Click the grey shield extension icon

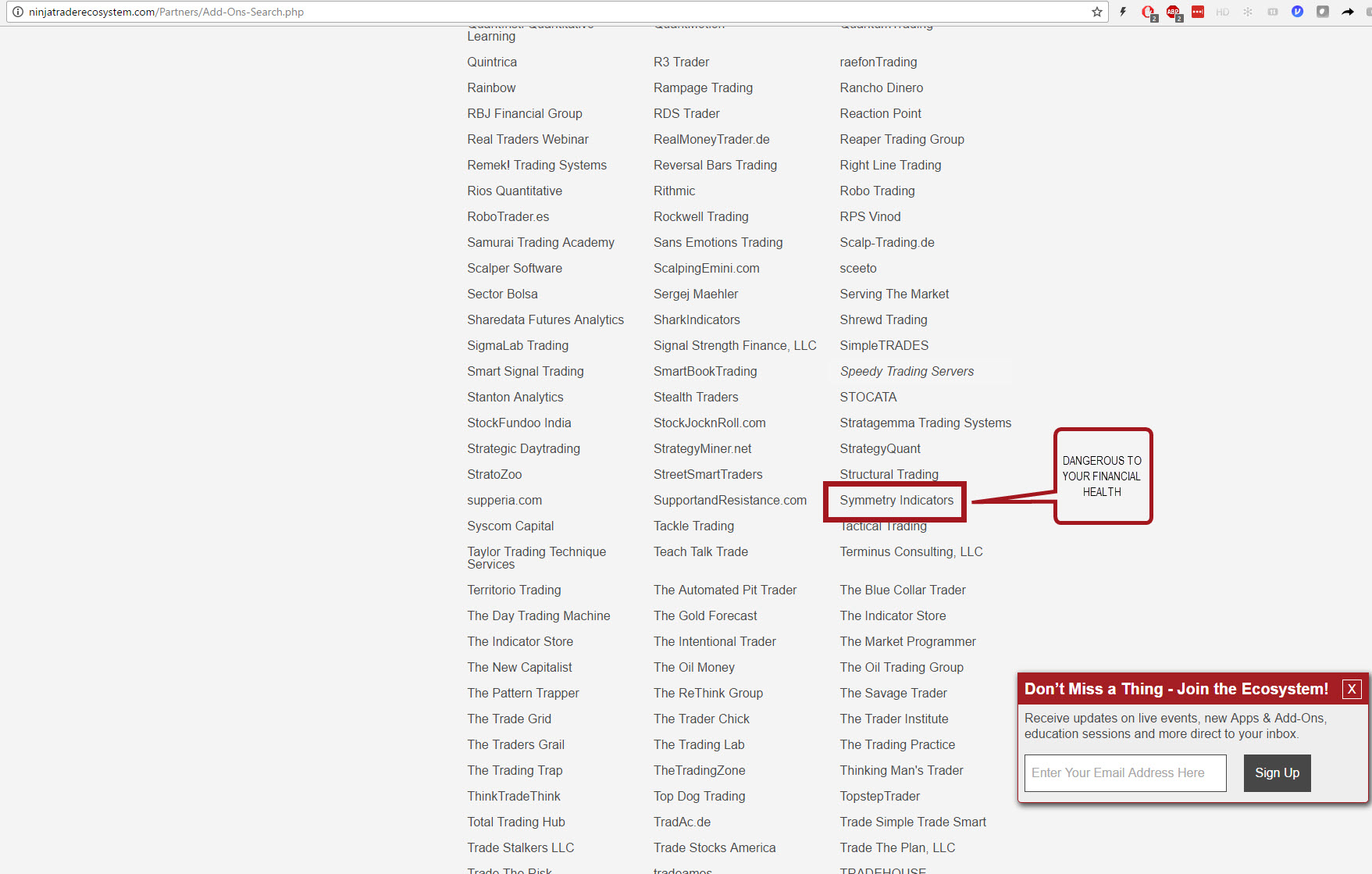pyautogui.click(x=1323, y=12)
